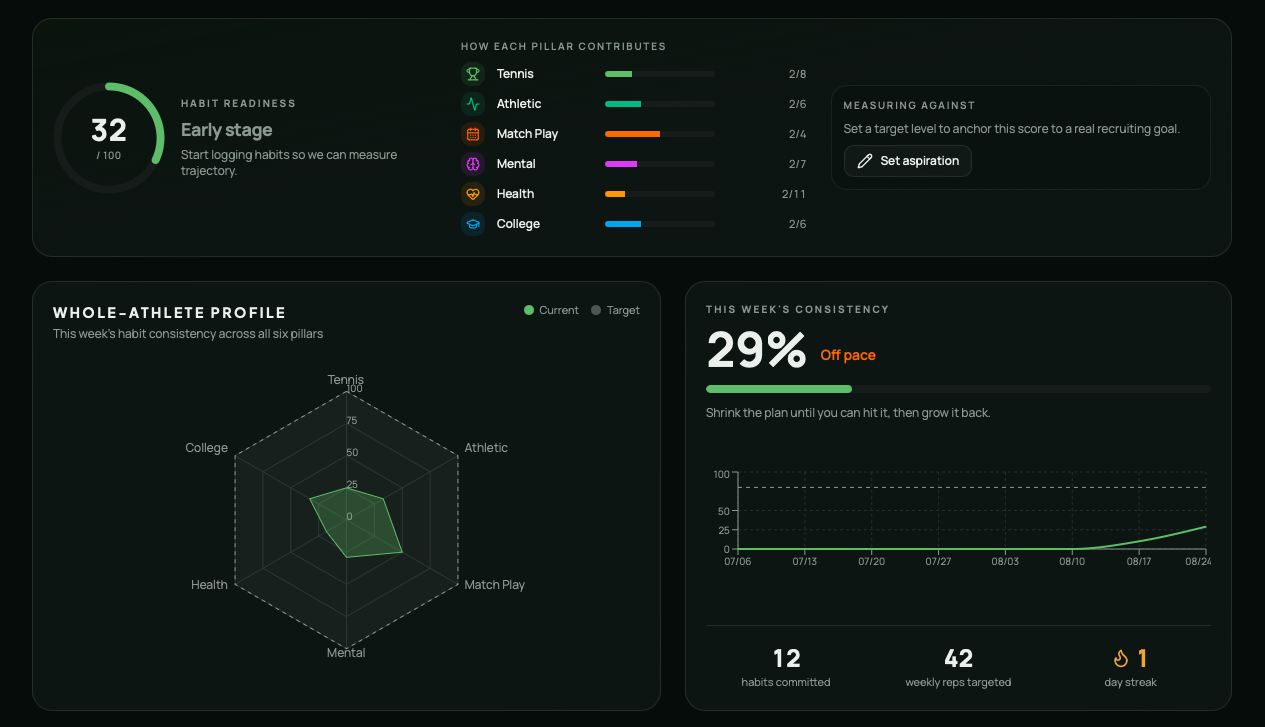Click the 2/11 Health score value
1265x727 pixels.
(x=794, y=194)
